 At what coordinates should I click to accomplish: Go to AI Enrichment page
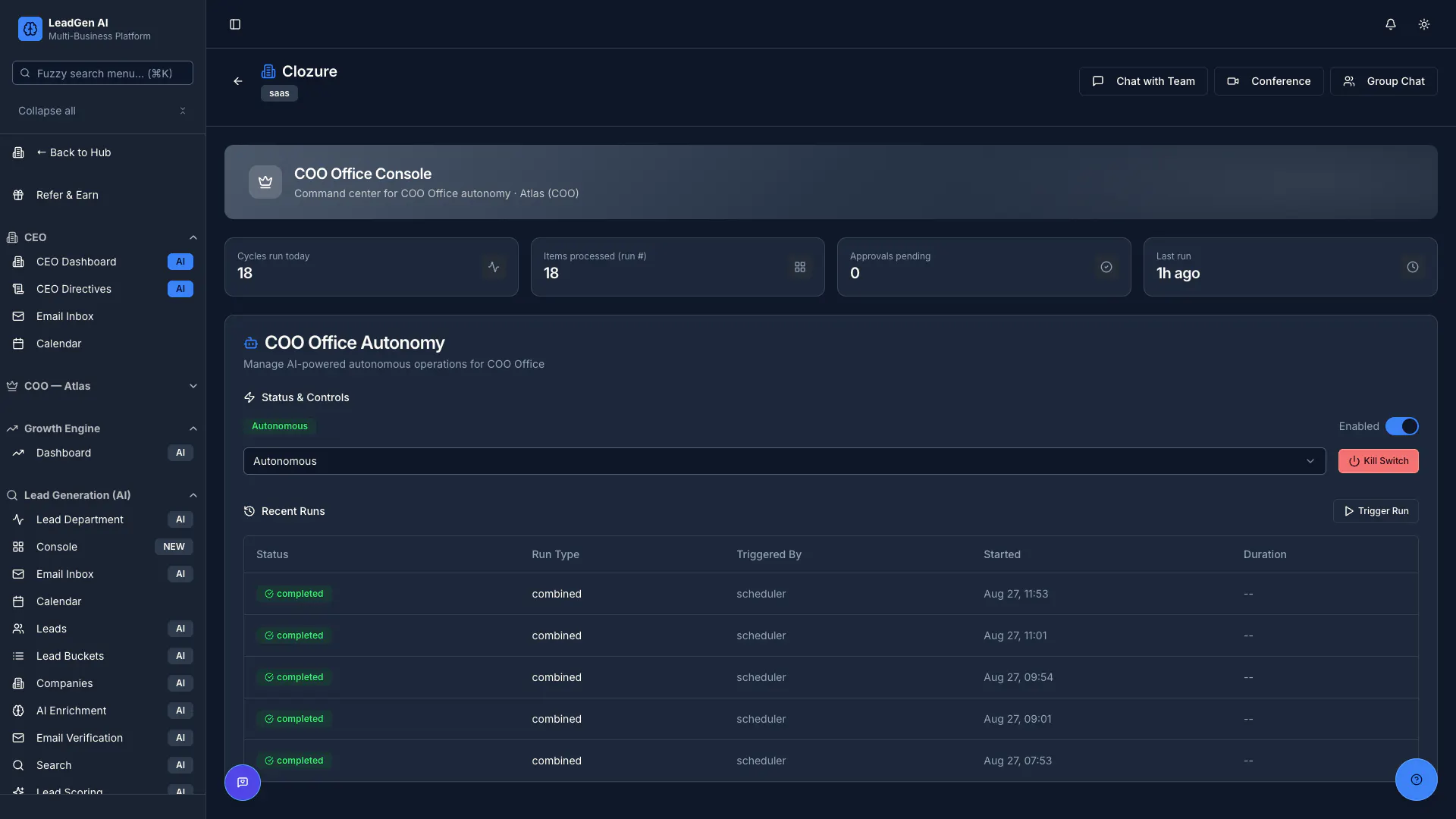click(102, 711)
